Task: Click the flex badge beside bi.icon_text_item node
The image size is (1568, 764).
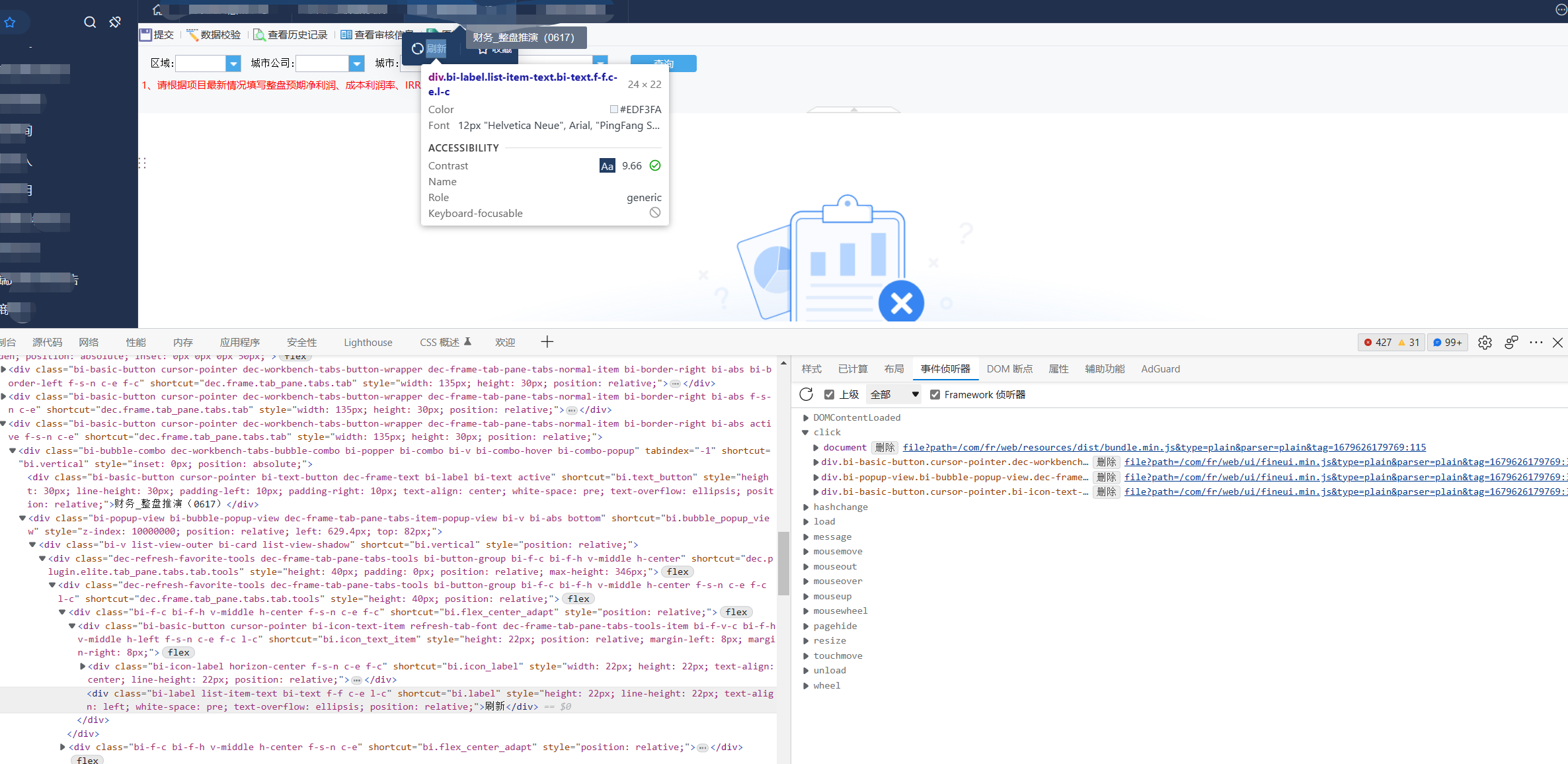Action: (x=178, y=653)
